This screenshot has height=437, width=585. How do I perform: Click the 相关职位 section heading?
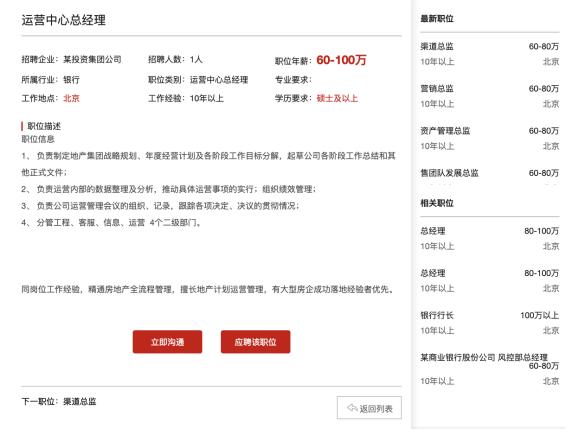pos(437,203)
